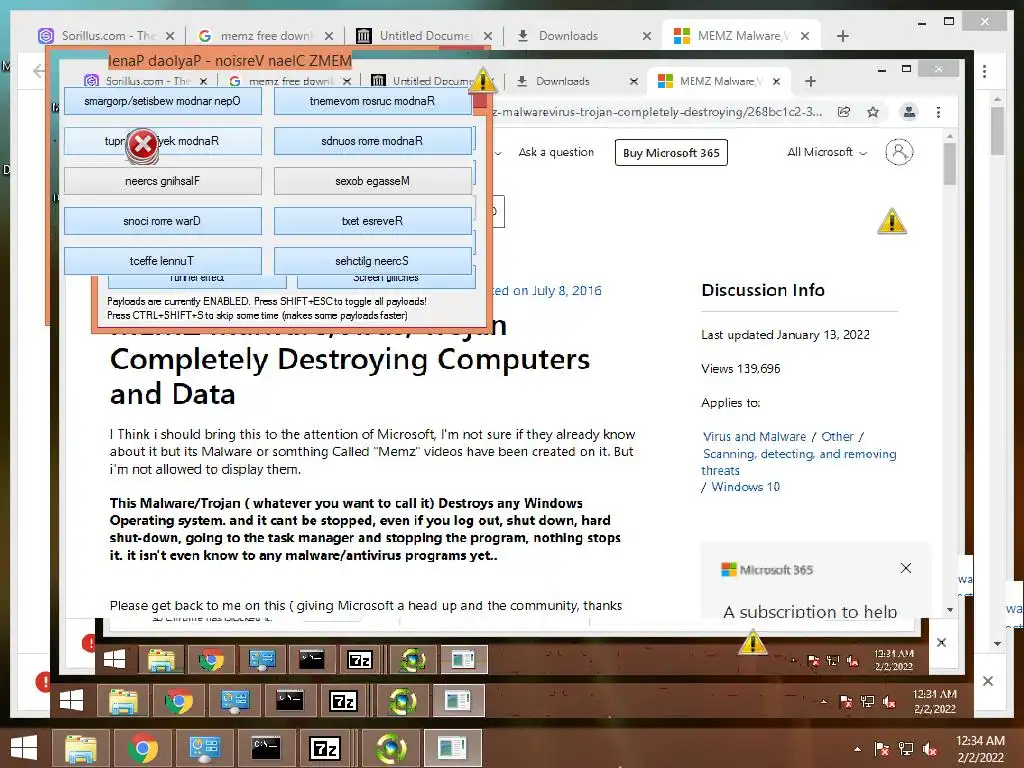Screen dimensions: 1024x768
Task: Click 7z icon on middle mirrored taskbar
Action: pos(344,701)
